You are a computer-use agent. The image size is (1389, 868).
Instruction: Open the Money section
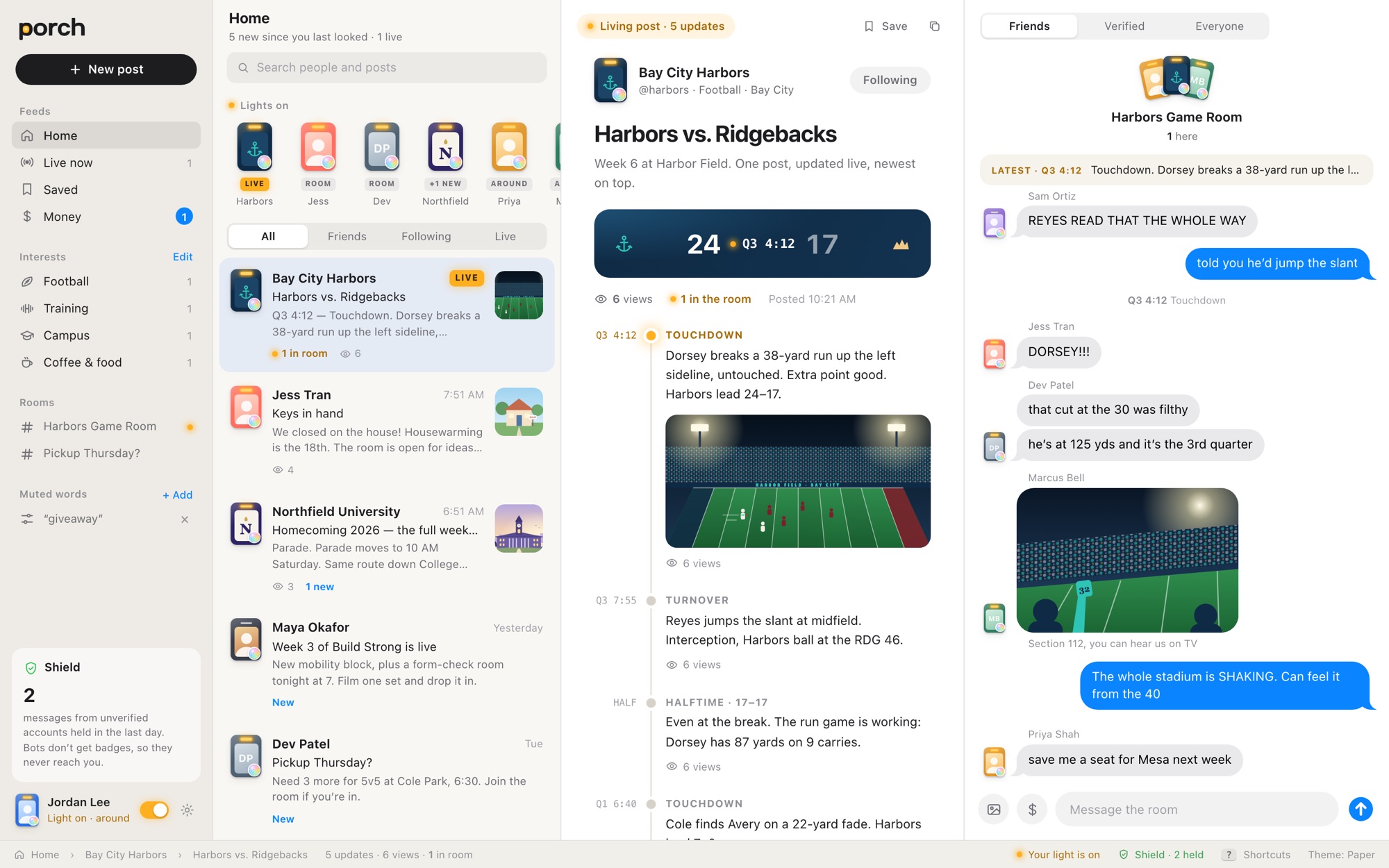click(106, 217)
